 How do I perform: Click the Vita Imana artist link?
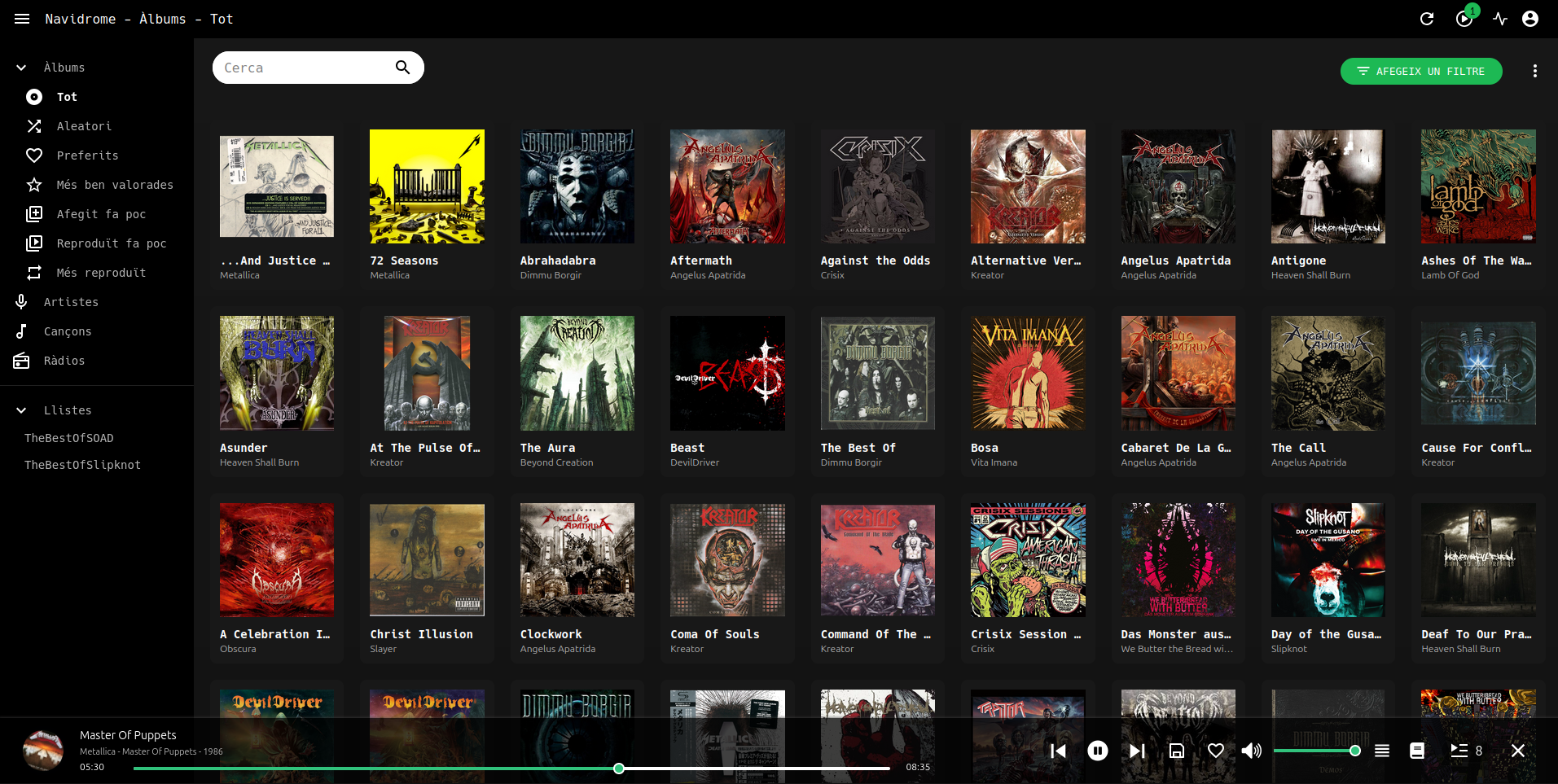click(x=994, y=462)
